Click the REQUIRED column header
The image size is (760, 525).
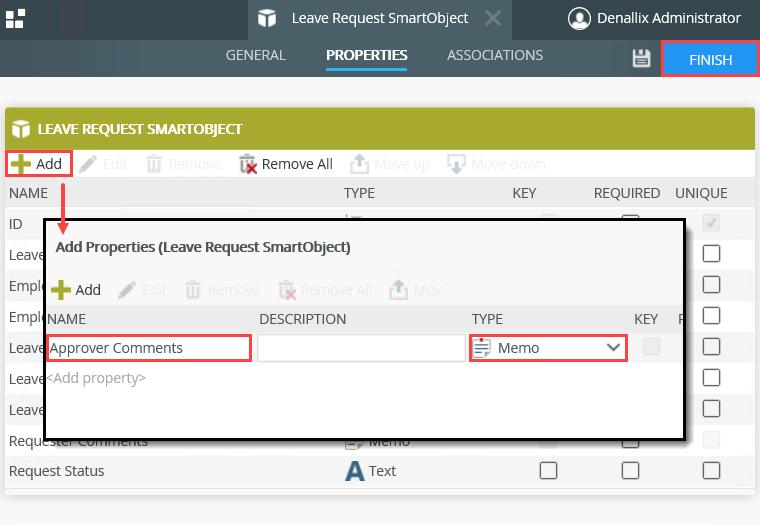coord(627,193)
